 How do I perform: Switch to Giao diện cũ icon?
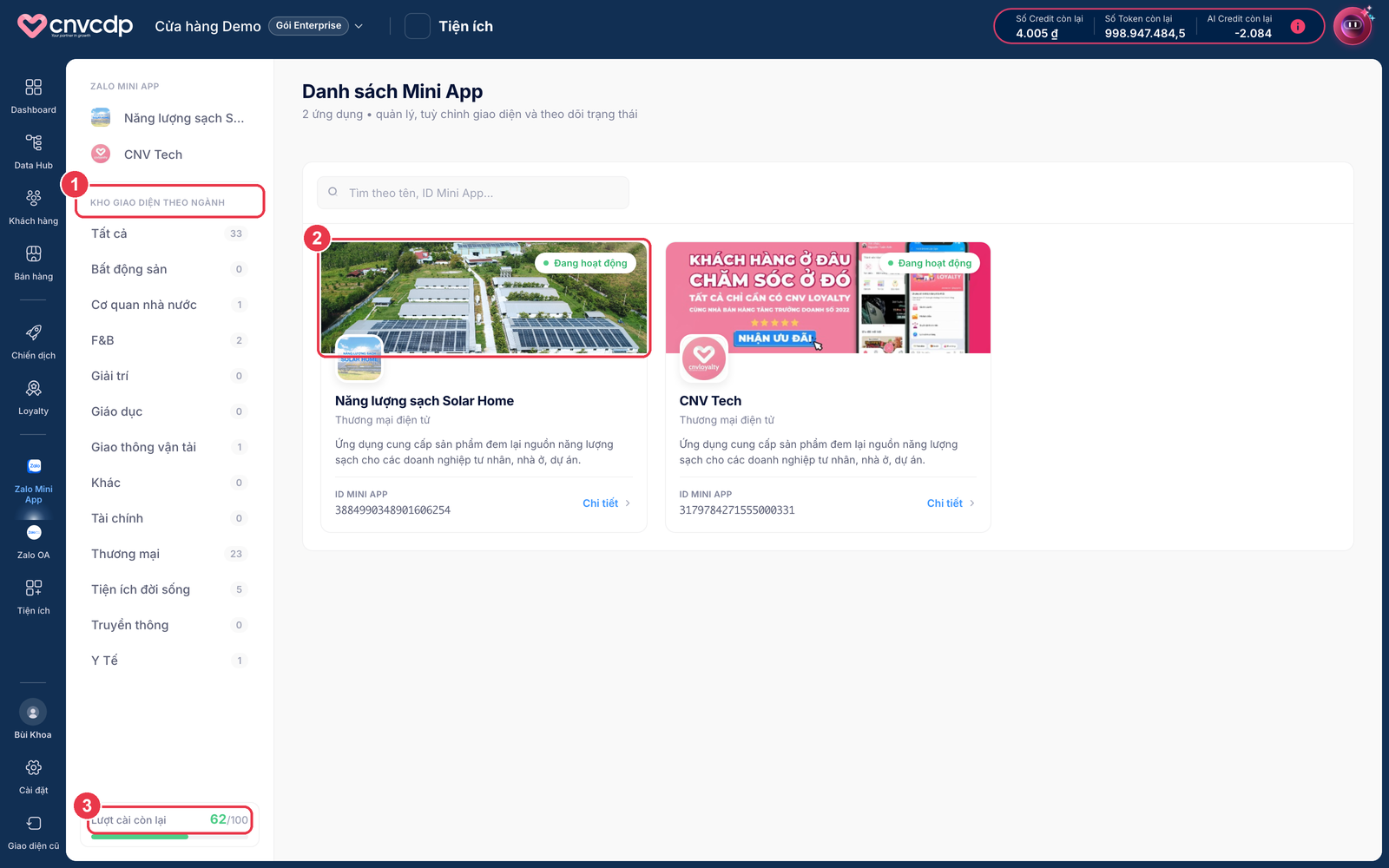pos(33,823)
